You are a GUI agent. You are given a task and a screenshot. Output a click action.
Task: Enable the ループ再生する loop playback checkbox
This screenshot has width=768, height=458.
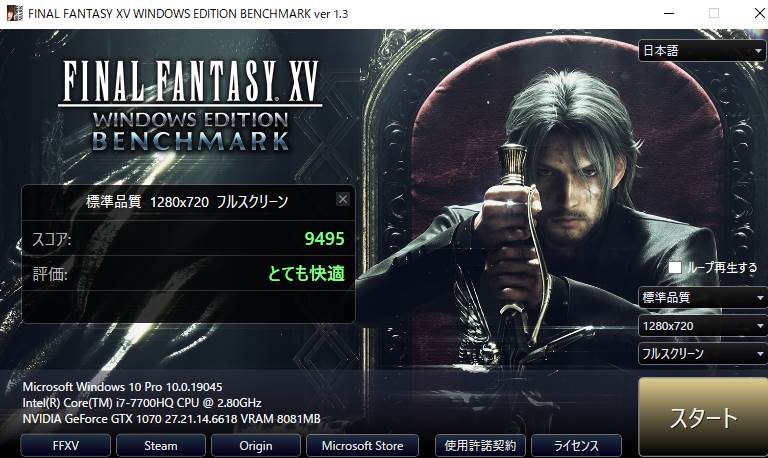coord(675,267)
